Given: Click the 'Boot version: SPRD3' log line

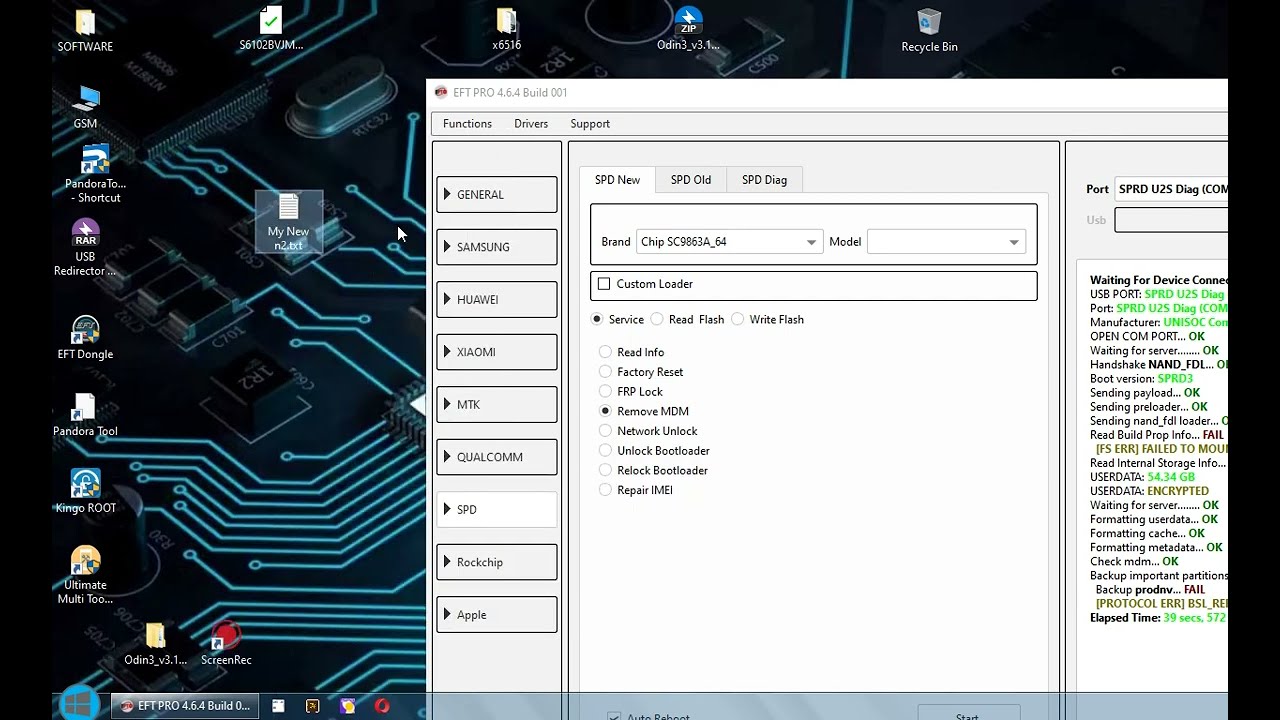Looking at the screenshot, I should [x=1141, y=379].
